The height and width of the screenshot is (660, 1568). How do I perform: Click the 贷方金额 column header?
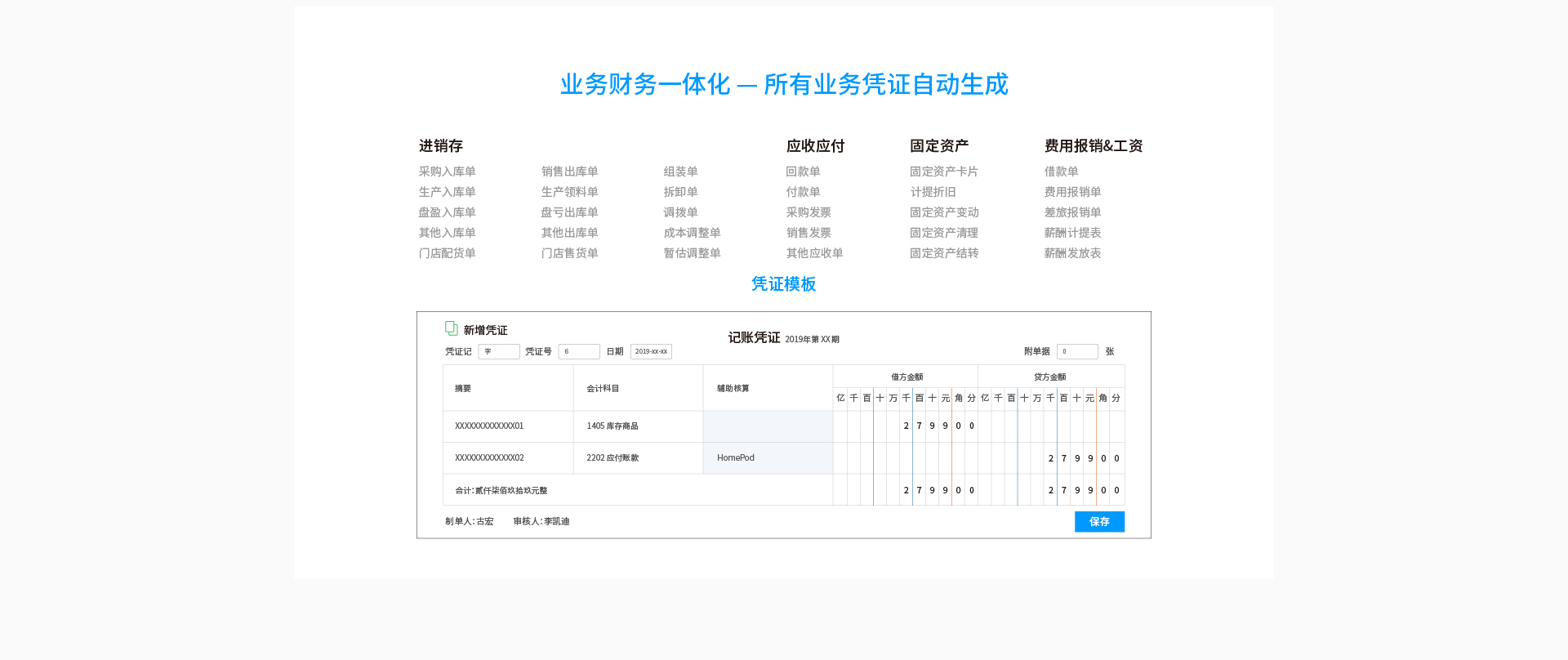[x=1050, y=377]
